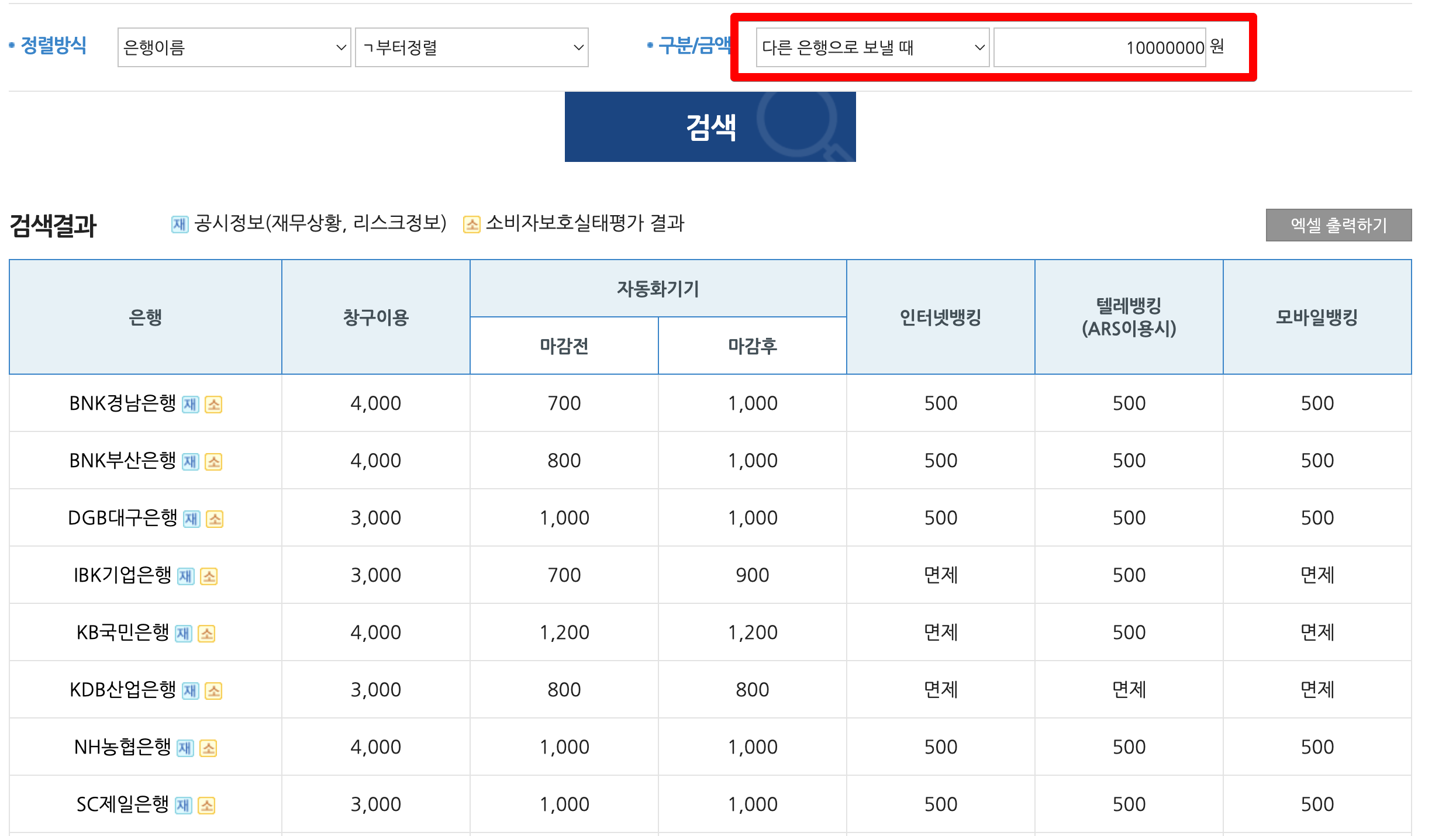Click the 모바일뱅킹 column header
This screenshot has width=1456, height=836.
(x=1316, y=317)
